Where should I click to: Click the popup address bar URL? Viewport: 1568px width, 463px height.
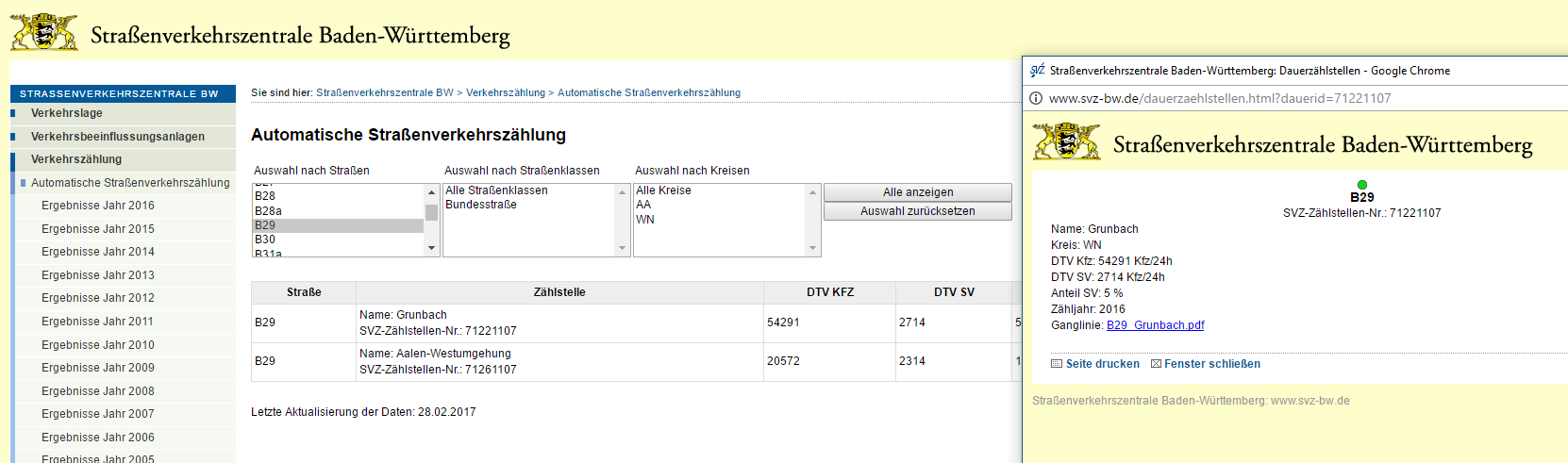[1220, 98]
